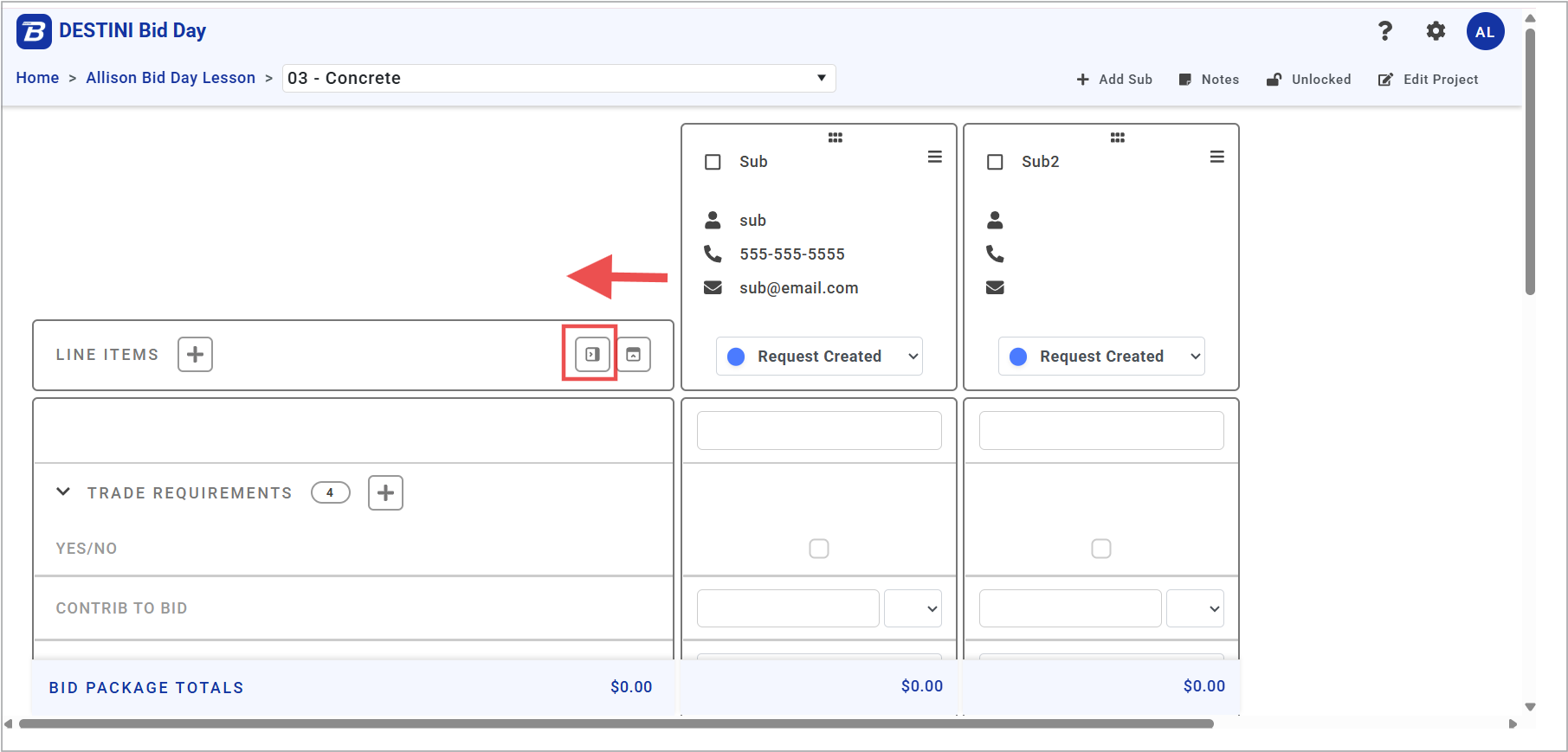Check the Sub selection checkbox

713,162
